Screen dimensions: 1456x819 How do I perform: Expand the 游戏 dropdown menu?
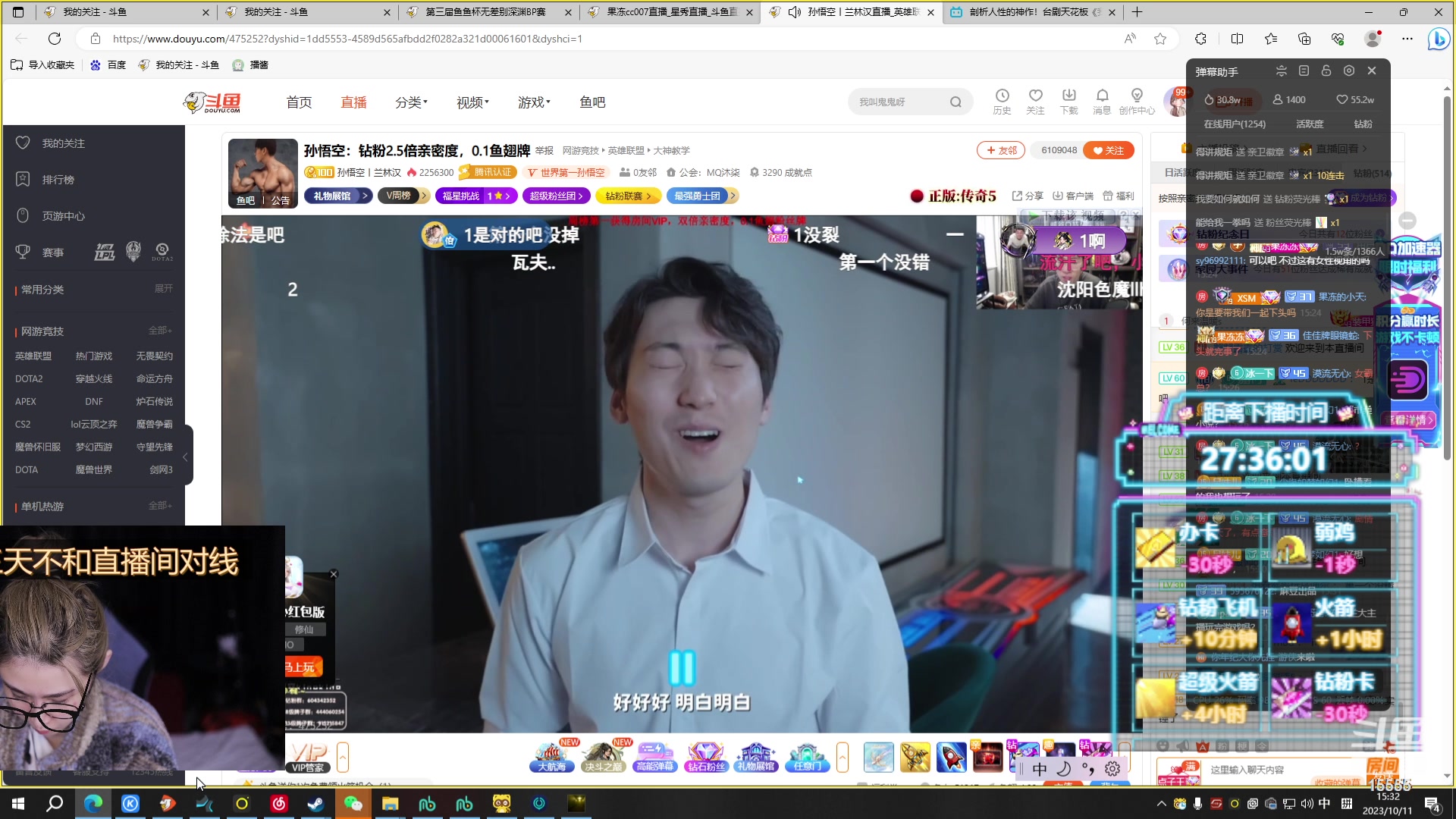[x=534, y=102]
